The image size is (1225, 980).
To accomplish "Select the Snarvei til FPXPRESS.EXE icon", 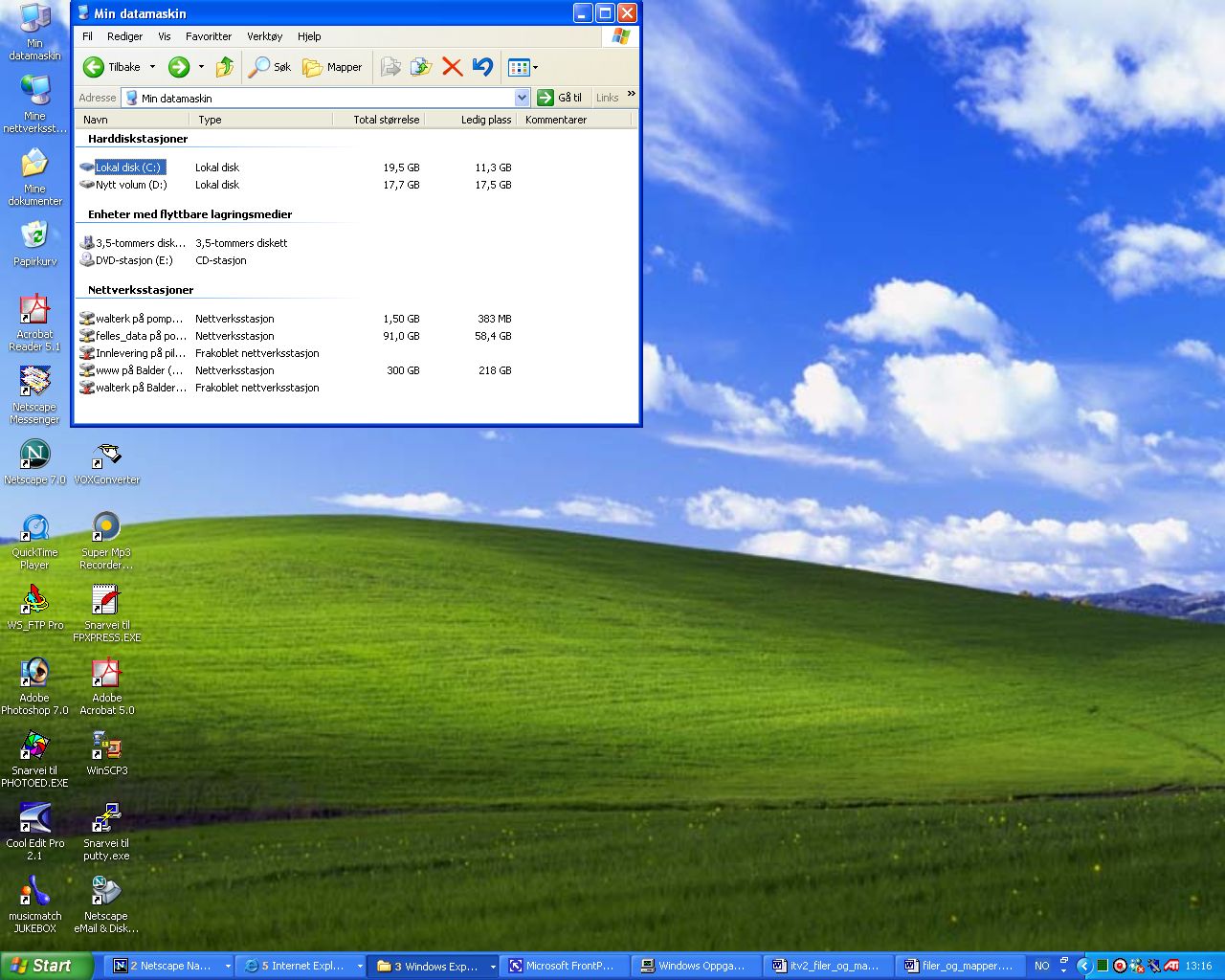I will [106, 613].
